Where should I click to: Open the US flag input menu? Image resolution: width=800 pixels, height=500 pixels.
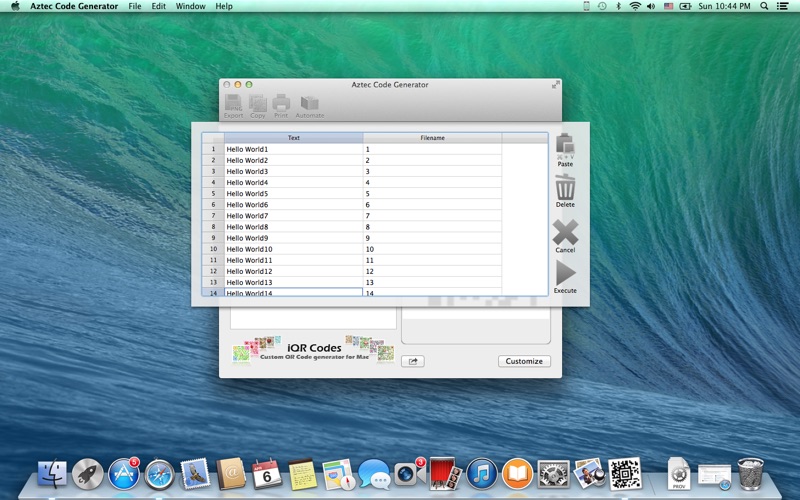[668, 6]
